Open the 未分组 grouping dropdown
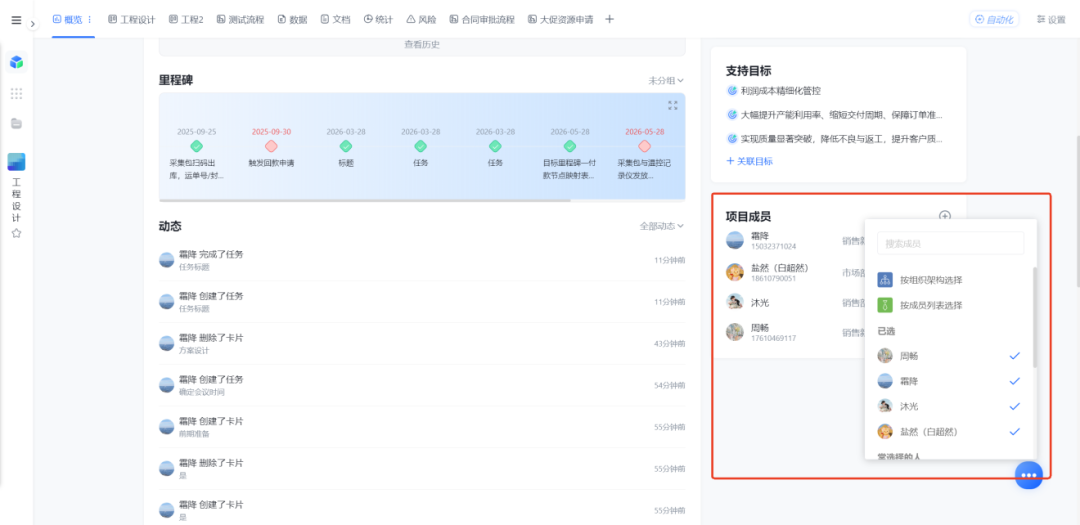 click(666, 81)
